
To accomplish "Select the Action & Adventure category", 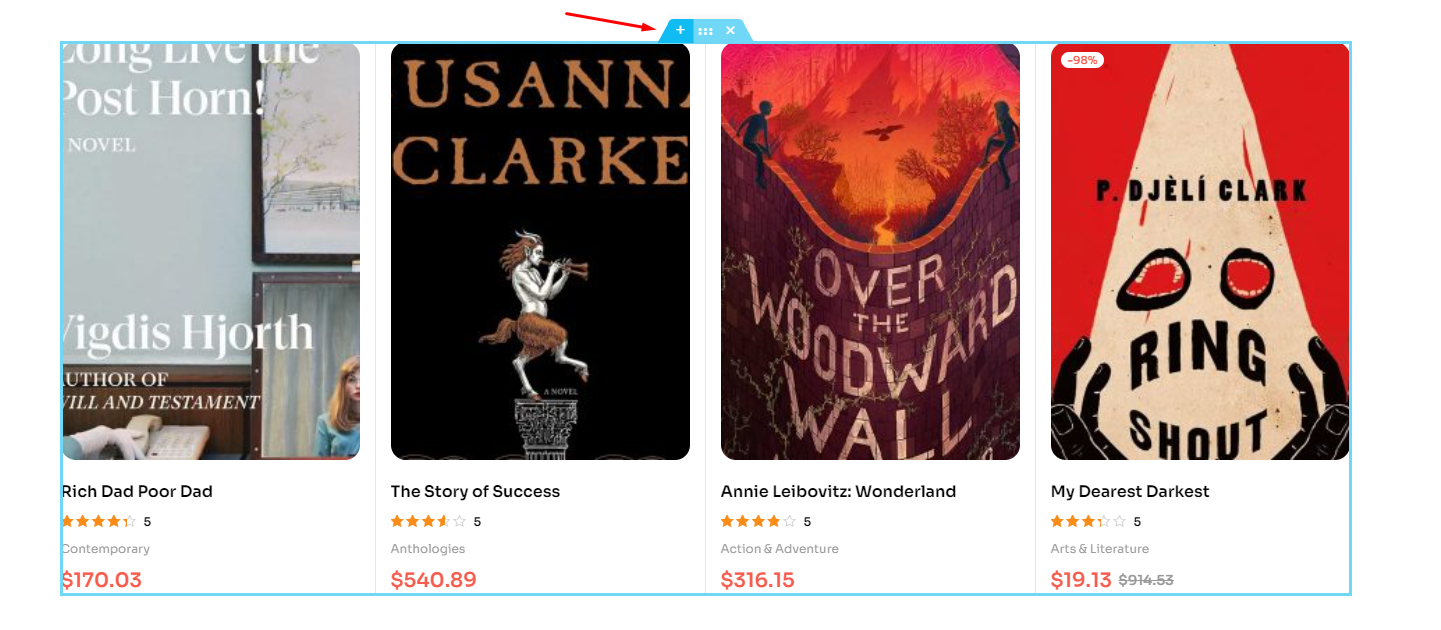I will (x=779, y=549).
